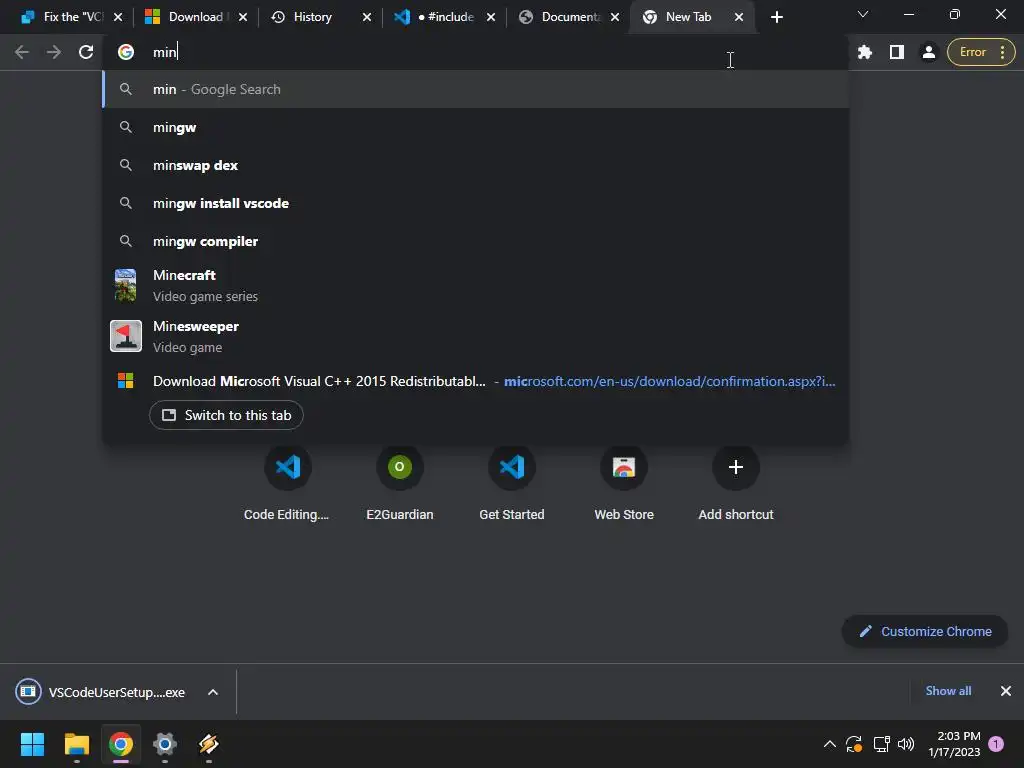Open the tab search chevron
This screenshot has height=768, width=1024.
pos(863,14)
